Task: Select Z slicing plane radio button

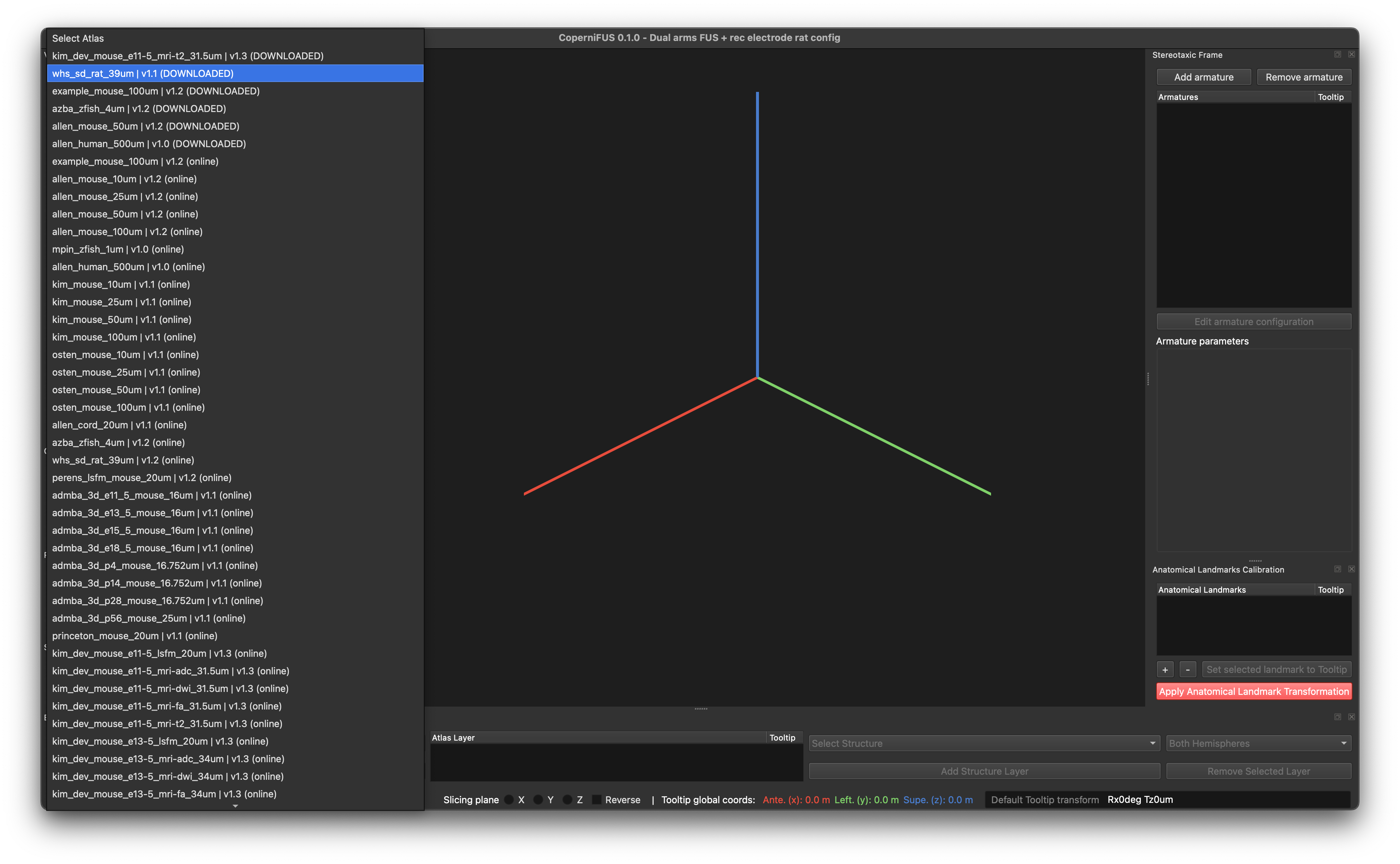Action: pyautogui.click(x=567, y=800)
